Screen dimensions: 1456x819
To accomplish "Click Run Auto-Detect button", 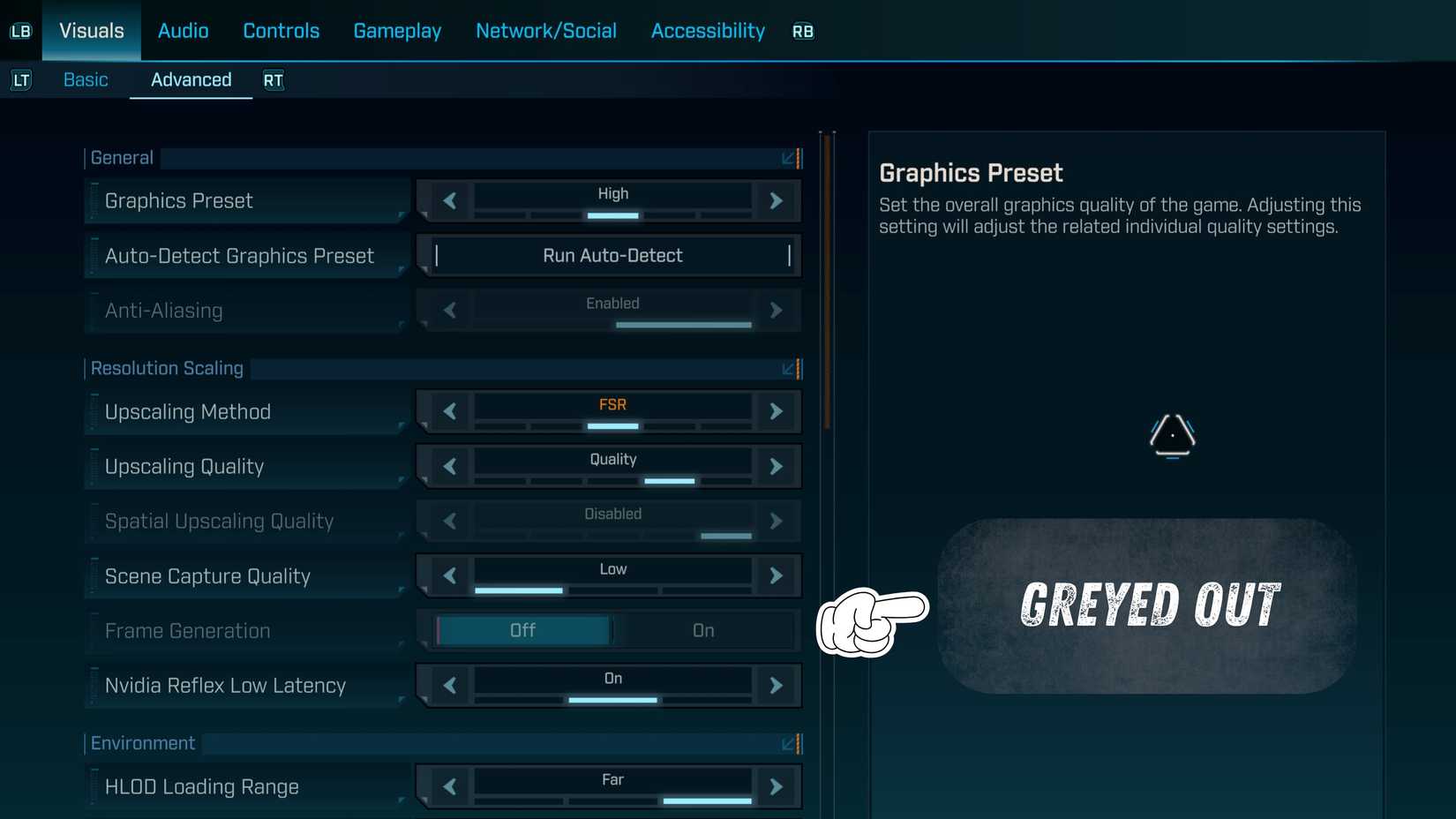I will [x=612, y=256].
